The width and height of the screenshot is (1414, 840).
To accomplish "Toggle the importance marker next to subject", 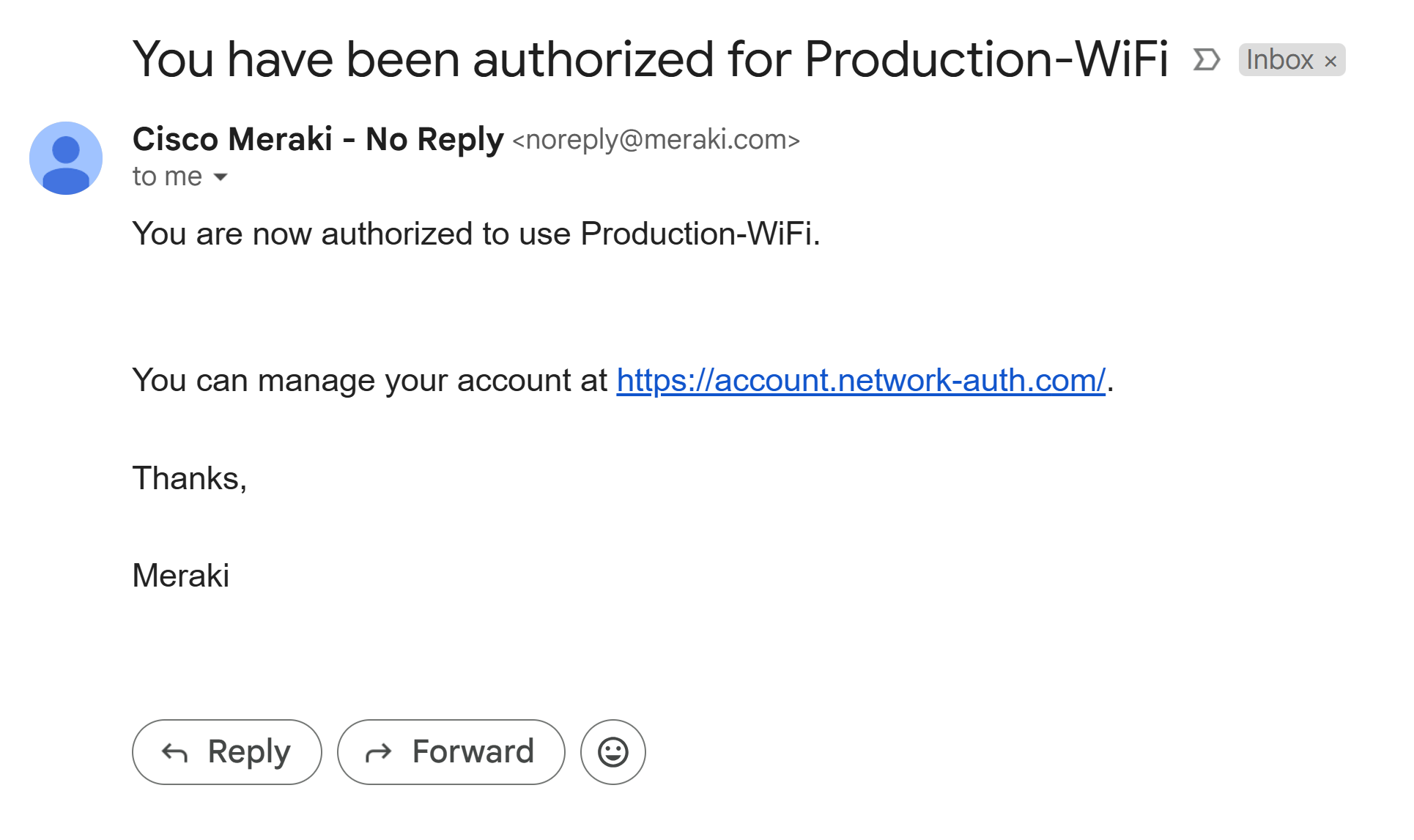I will [x=1206, y=59].
